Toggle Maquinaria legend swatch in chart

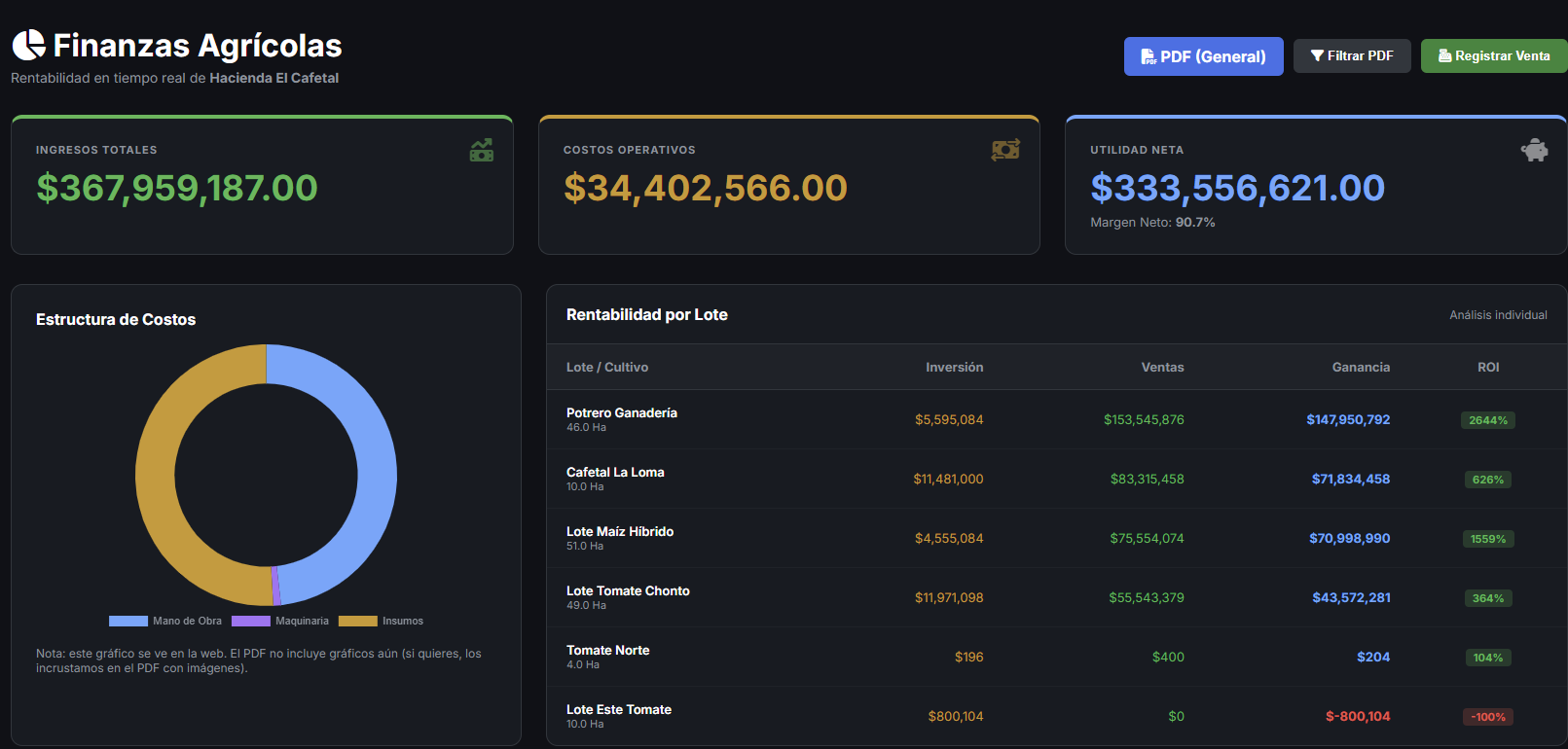tap(250, 621)
